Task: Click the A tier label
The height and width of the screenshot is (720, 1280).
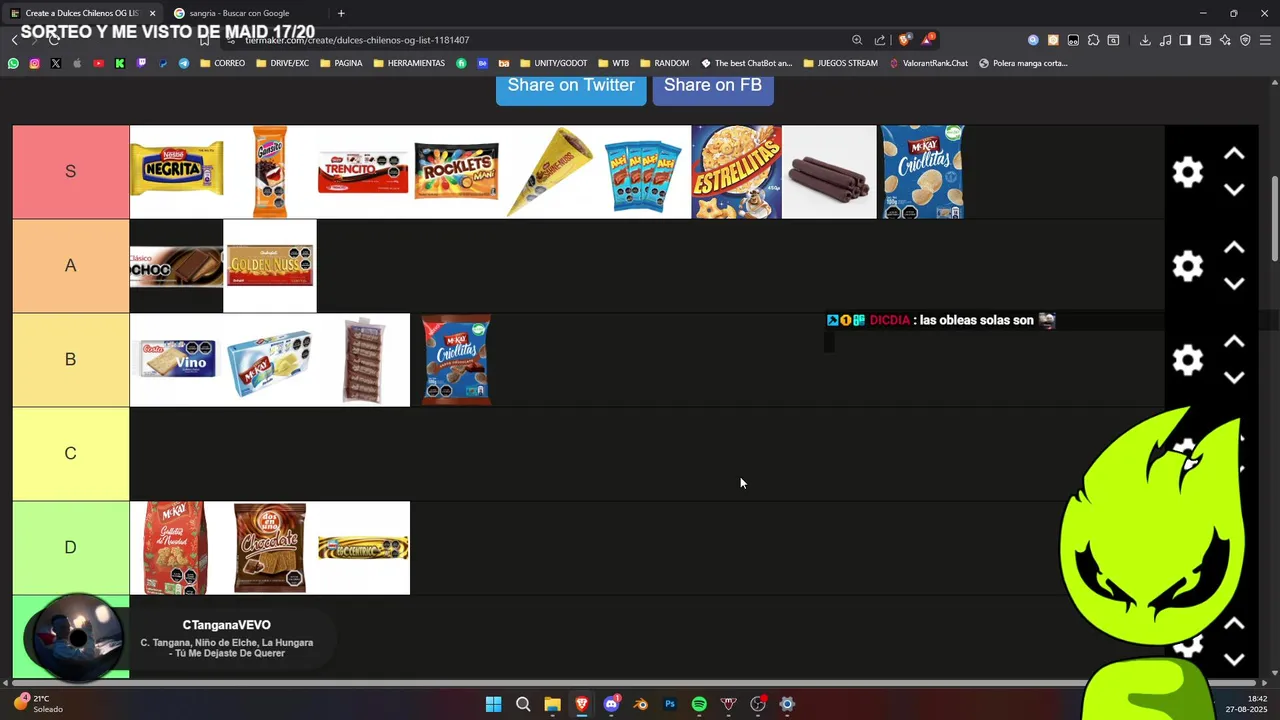Action: pyautogui.click(x=70, y=265)
